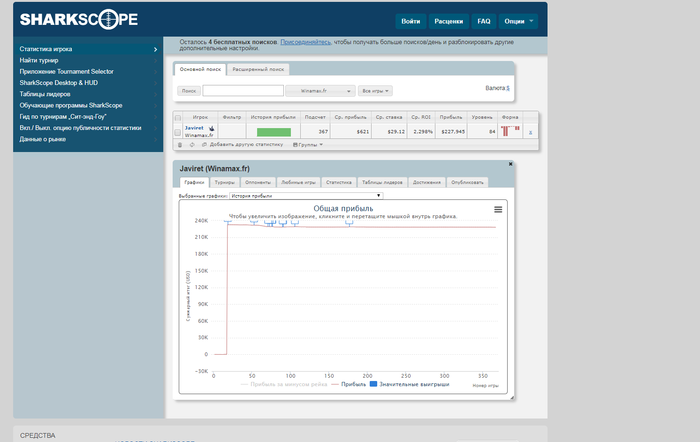Close the Javiret (Winamax.fr) panel

point(510,164)
